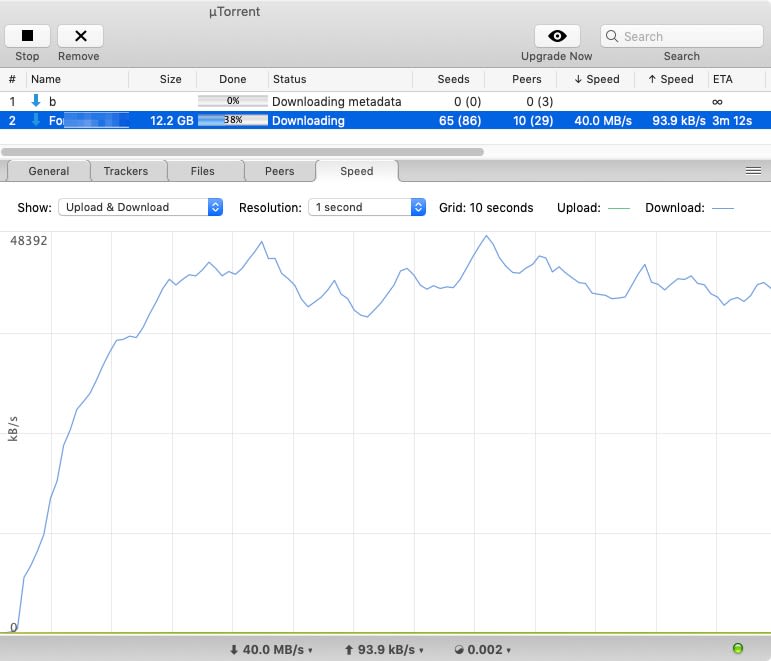The width and height of the screenshot is (771, 661).
Task: Click the 0% progress bar of torrent b
Action: [x=233, y=101]
